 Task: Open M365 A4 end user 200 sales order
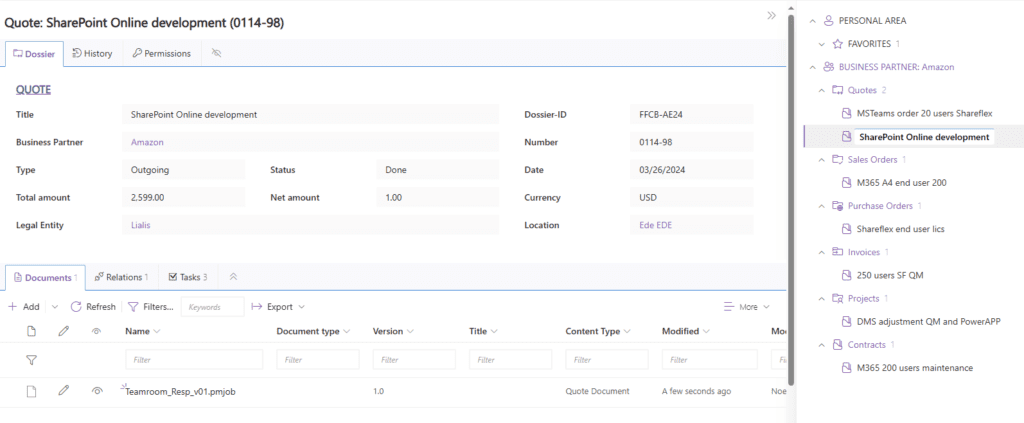coord(901,183)
